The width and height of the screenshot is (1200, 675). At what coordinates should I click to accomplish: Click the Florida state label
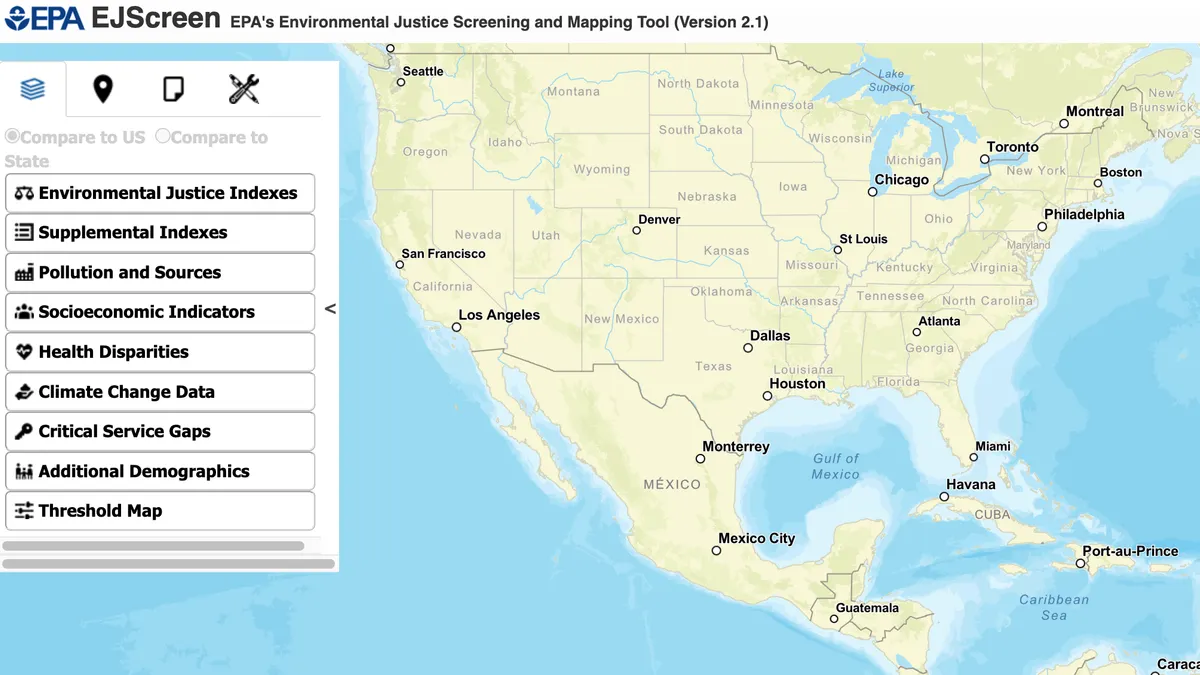click(898, 382)
